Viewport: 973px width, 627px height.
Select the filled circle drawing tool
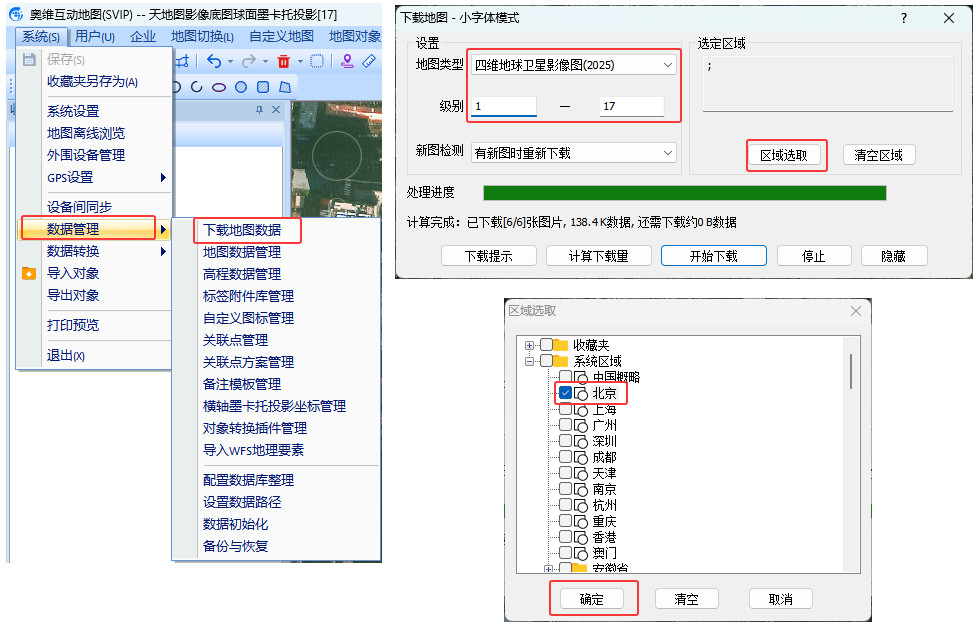pyautogui.click(x=241, y=88)
